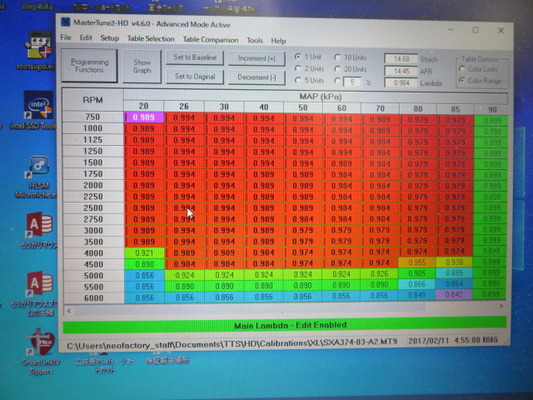Click the Set to Baseline button
This screenshot has width=533, height=400.
click(x=195, y=57)
